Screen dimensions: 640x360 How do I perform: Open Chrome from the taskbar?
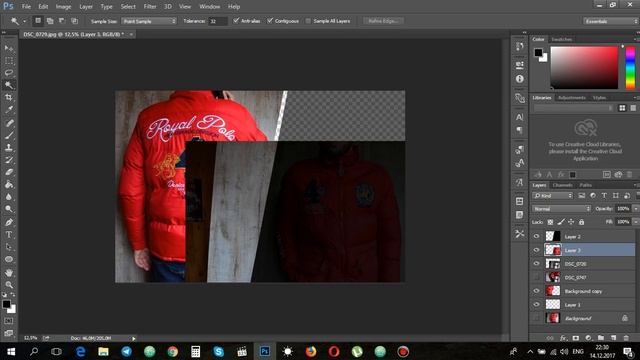[x=172, y=351]
